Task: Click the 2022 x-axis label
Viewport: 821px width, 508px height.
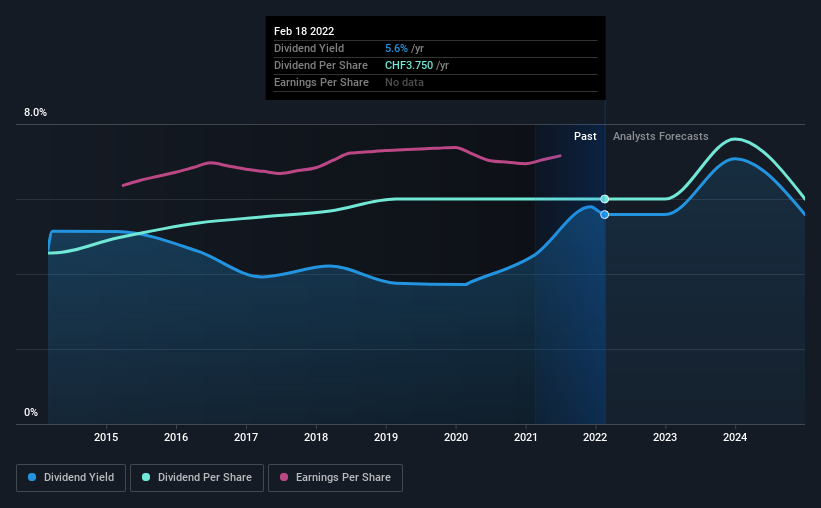Action: 595,437
